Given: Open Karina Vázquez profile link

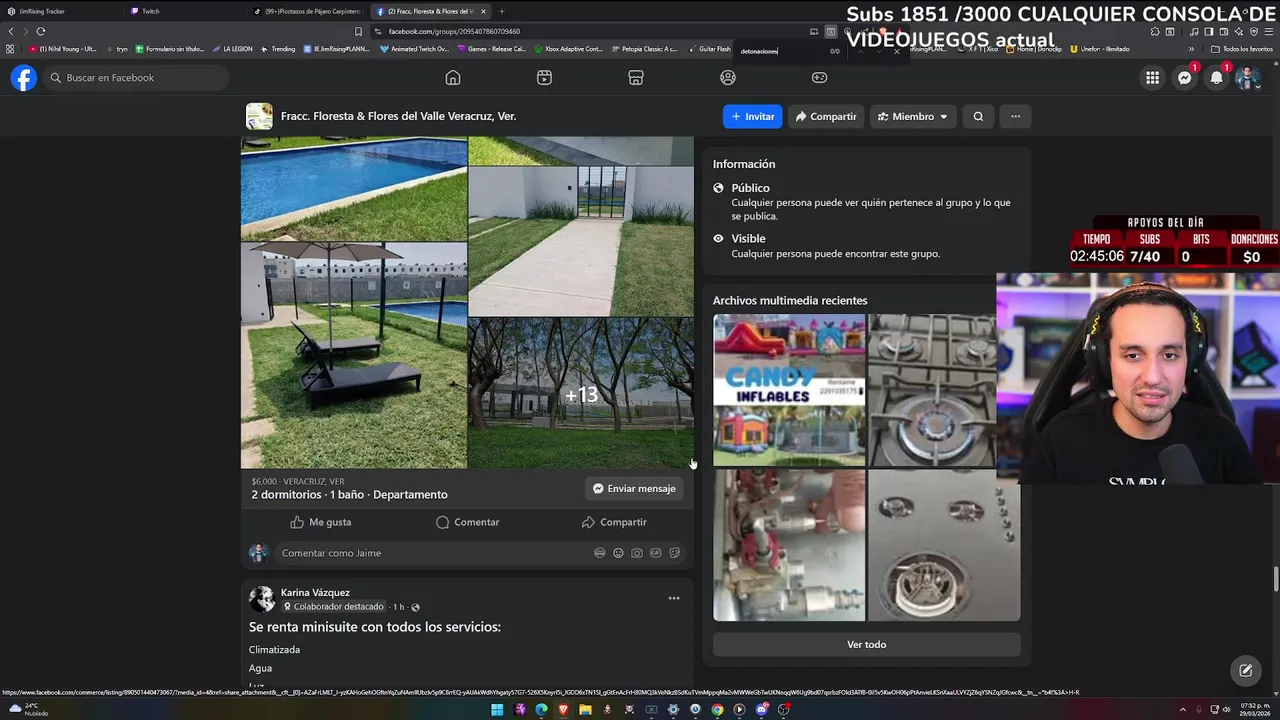Looking at the screenshot, I should tap(315, 592).
